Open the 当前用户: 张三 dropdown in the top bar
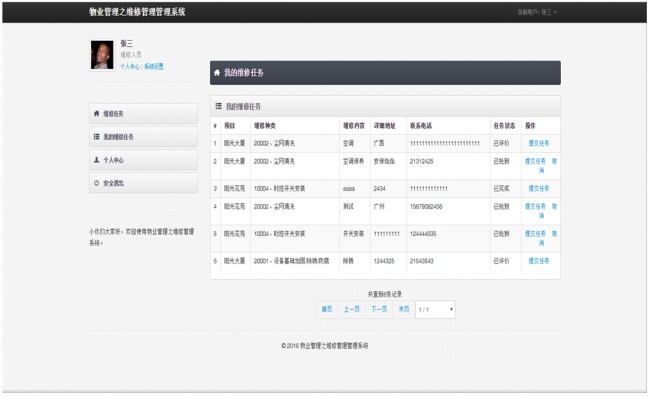650x396 pixels. coord(537,12)
